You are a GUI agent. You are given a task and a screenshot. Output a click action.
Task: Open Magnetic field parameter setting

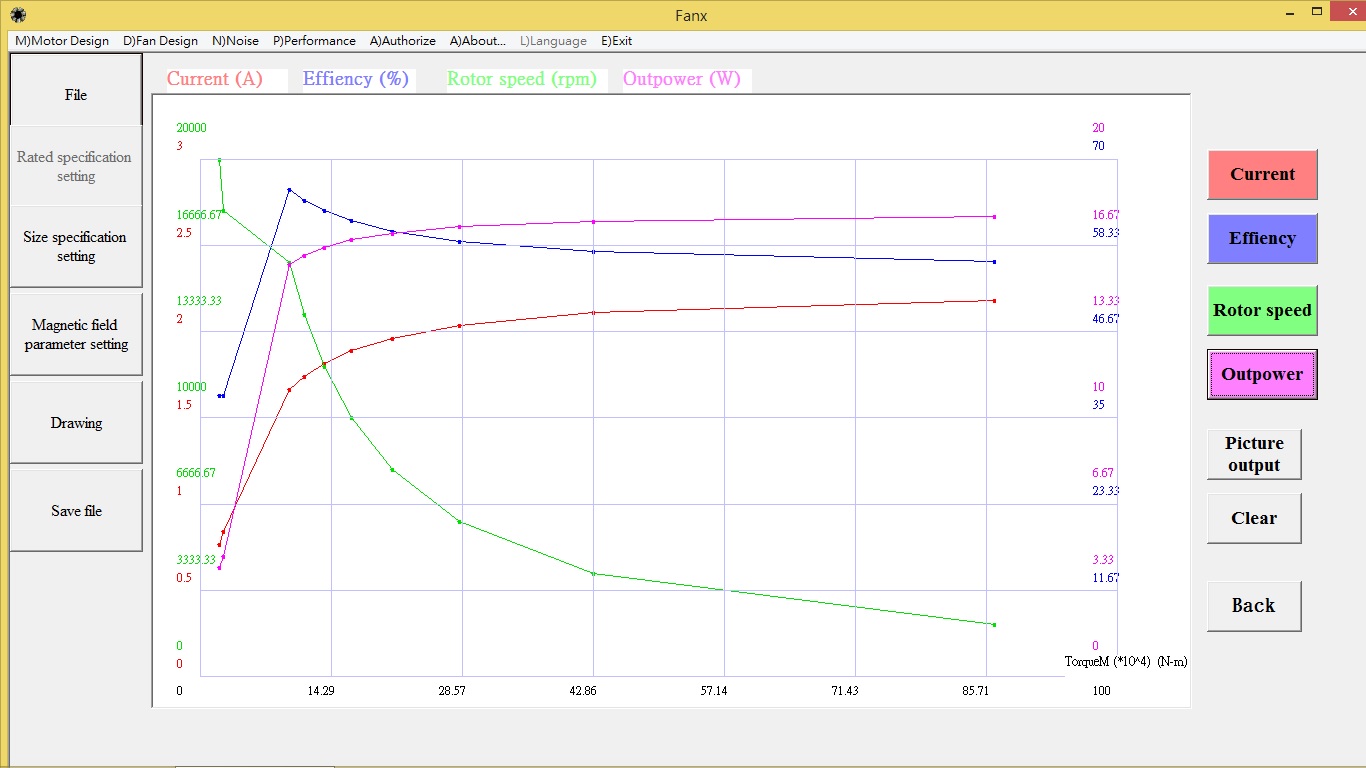coord(76,334)
